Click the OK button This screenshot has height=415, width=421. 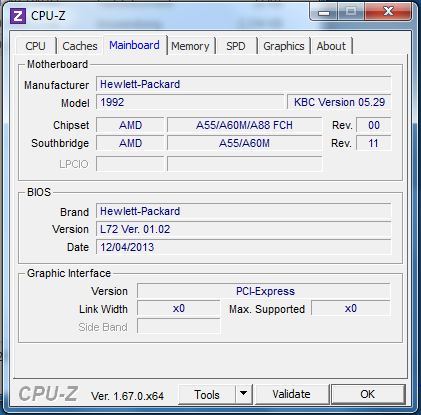pos(368,394)
